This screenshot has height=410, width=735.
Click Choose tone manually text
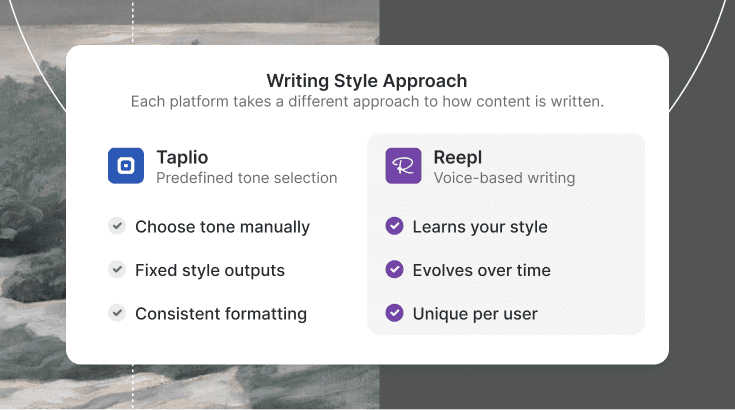tap(222, 227)
